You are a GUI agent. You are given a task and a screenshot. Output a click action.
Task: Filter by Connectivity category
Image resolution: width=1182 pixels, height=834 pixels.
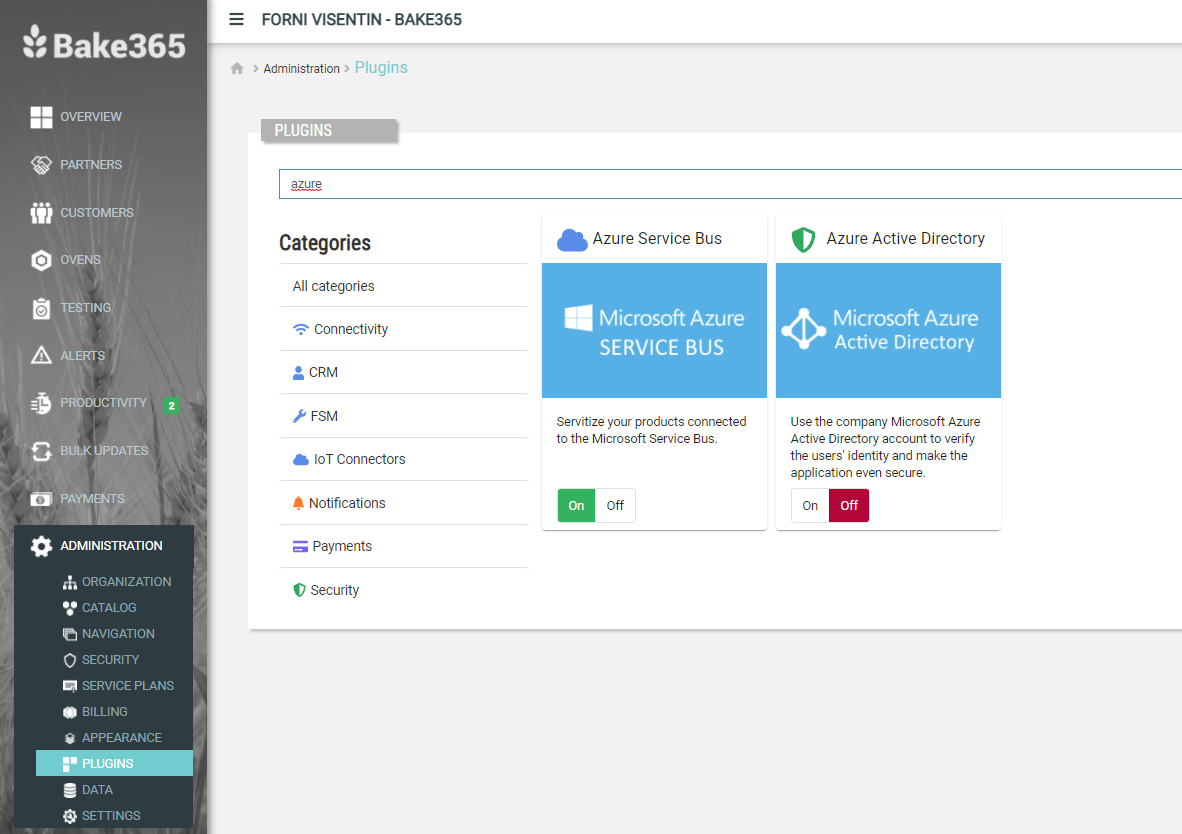tap(403, 330)
